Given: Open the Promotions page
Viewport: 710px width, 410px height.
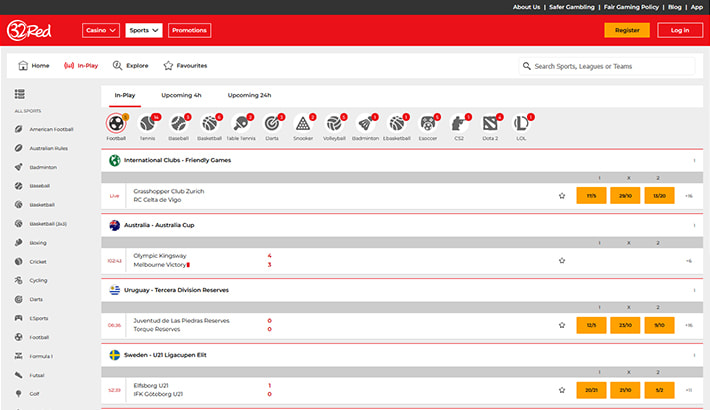Looking at the screenshot, I should pyautogui.click(x=189, y=30).
